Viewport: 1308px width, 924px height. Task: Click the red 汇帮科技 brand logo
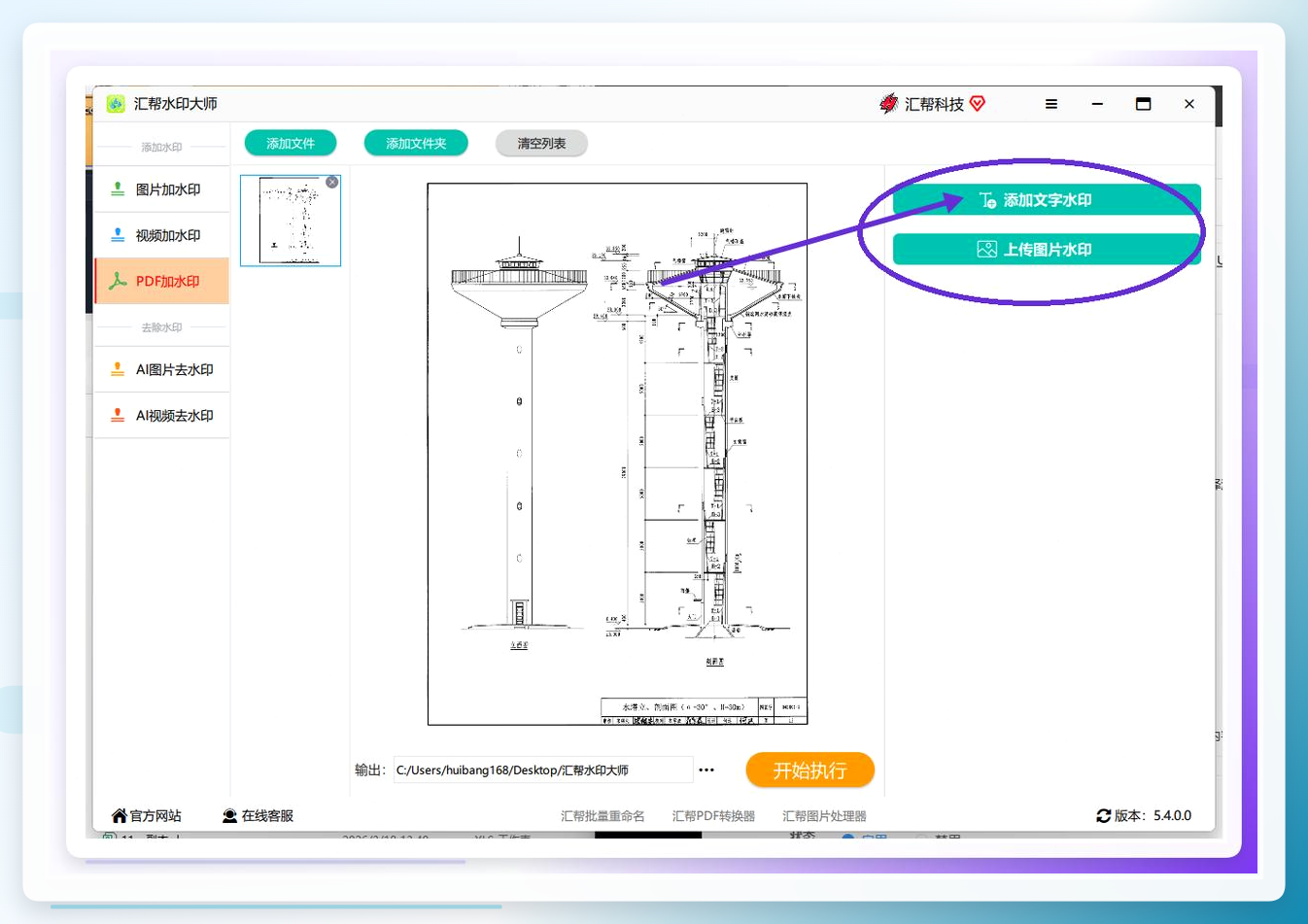coord(888,103)
